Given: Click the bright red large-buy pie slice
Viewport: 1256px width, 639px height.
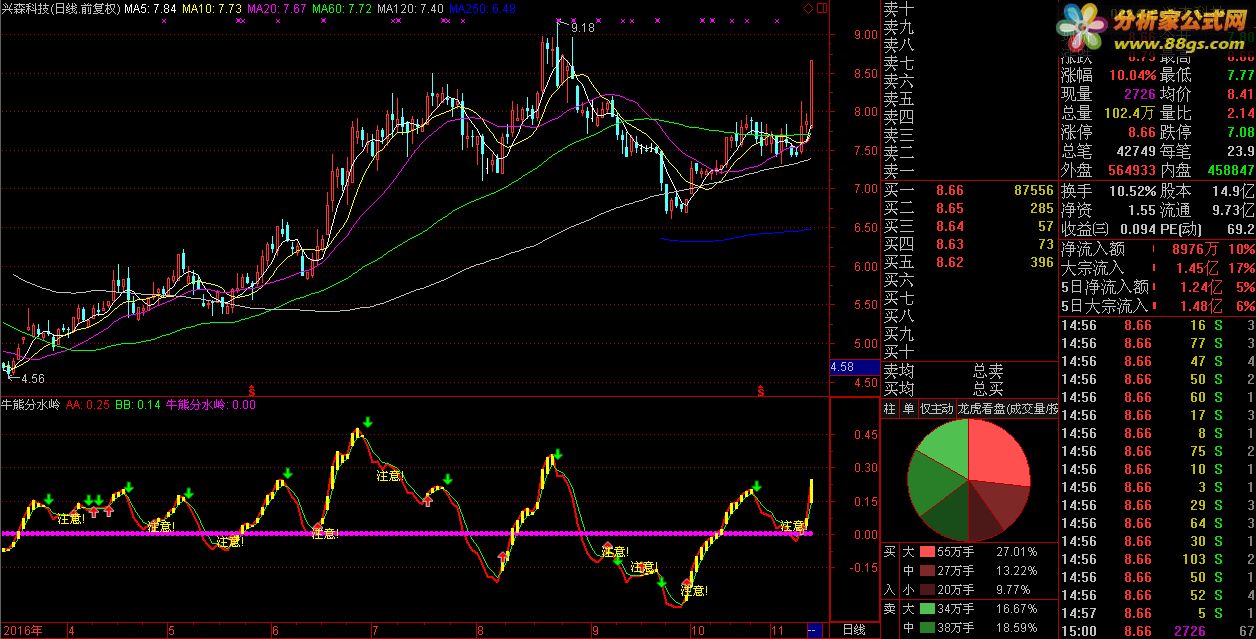Looking at the screenshot, I should tap(1000, 455).
